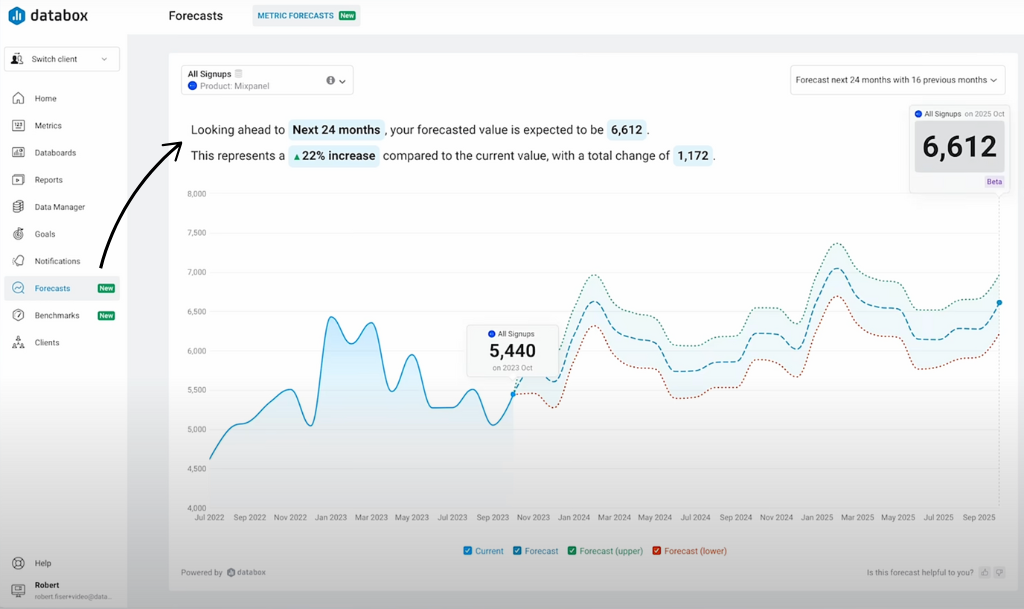The height and width of the screenshot is (609, 1024).
Task: Click the 6,612 forecasted value chip
Action: pos(627,130)
